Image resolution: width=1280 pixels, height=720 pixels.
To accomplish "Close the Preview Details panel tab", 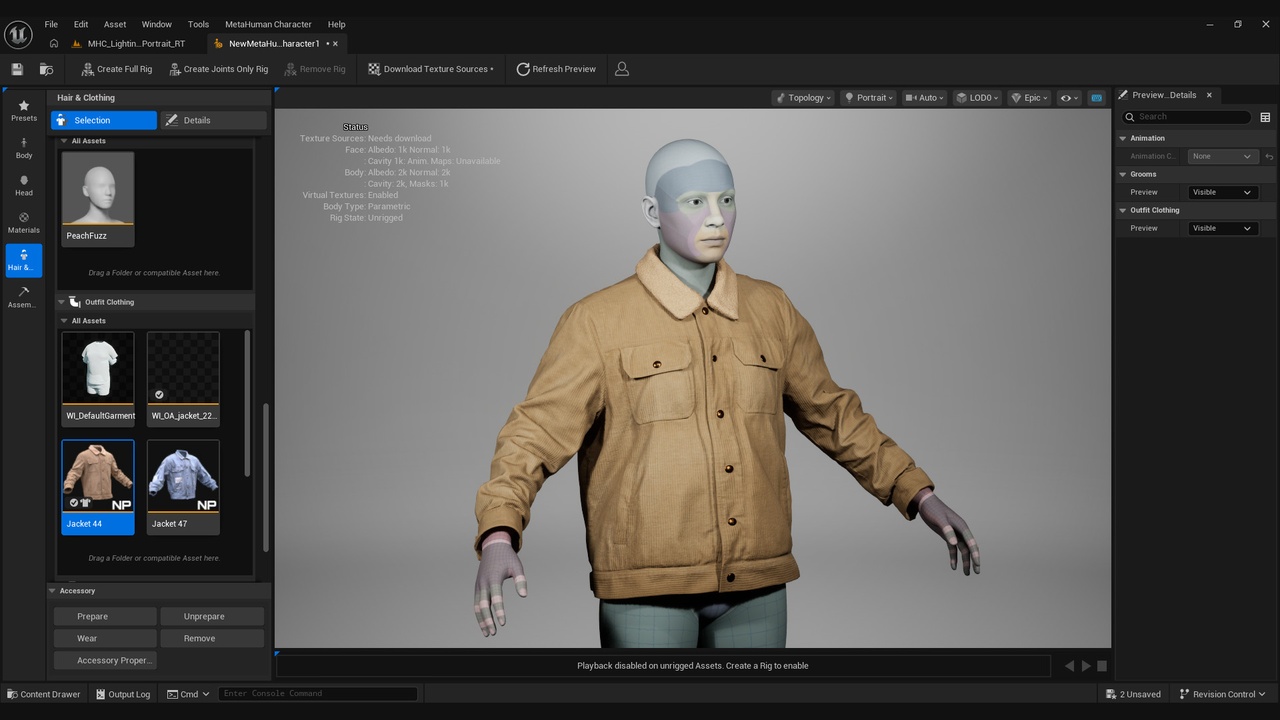I will coord(1209,95).
